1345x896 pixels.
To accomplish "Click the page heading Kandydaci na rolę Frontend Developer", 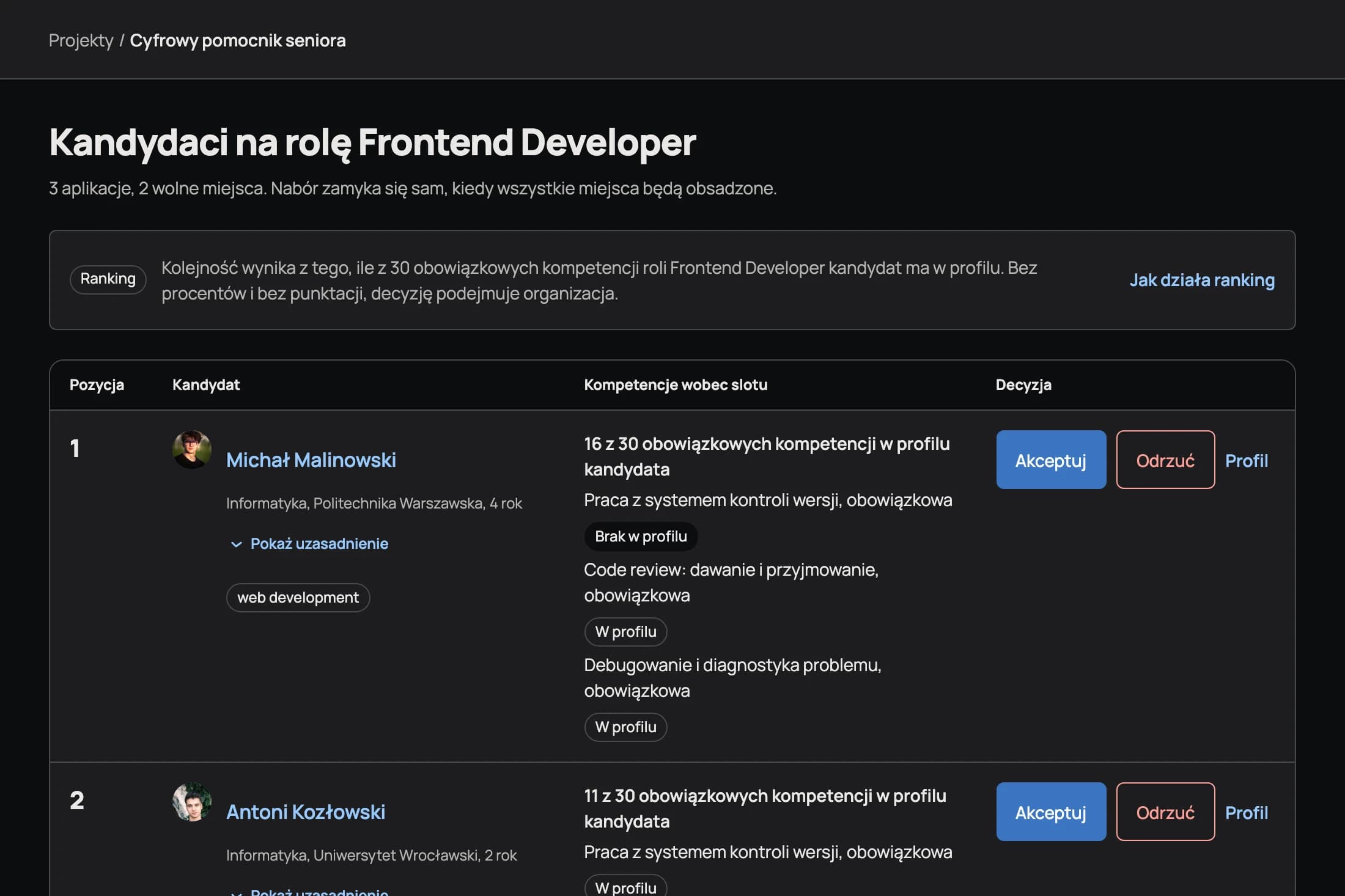I will [x=372, y=142].
